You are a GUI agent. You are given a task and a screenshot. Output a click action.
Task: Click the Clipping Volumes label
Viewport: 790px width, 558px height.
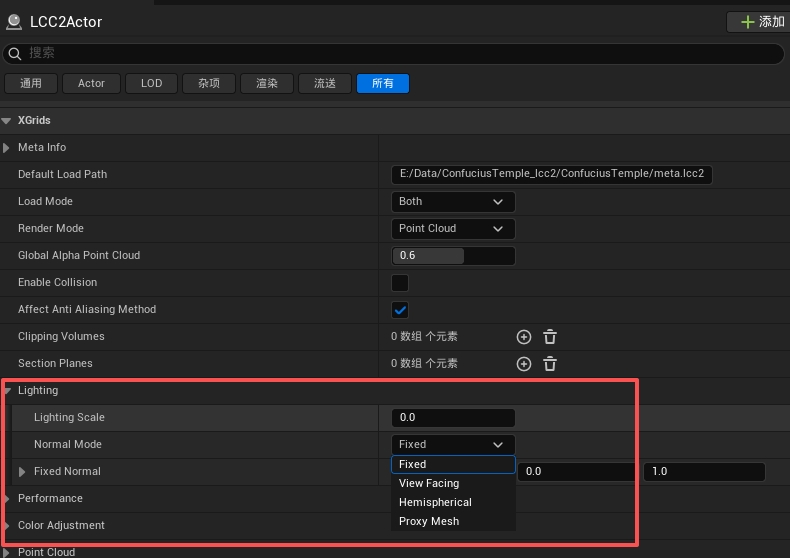[61, 336]
